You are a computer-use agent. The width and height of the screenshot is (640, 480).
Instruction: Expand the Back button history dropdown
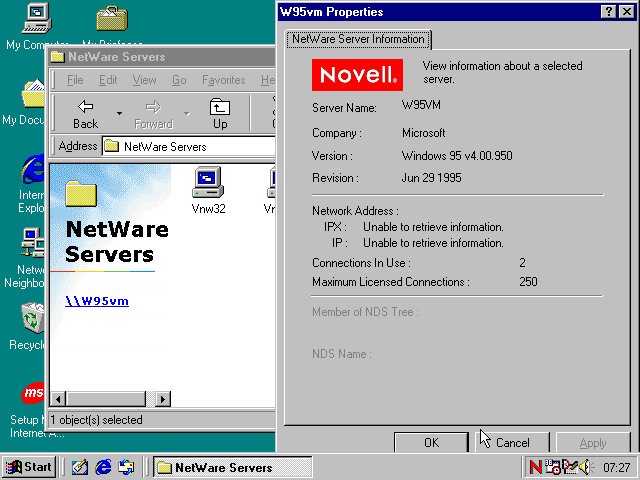tap(119, 113)
